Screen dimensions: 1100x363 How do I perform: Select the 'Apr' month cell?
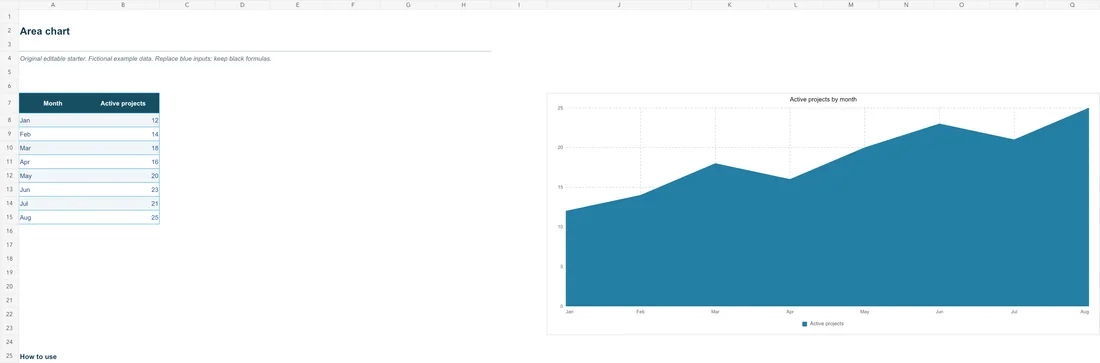53,161
